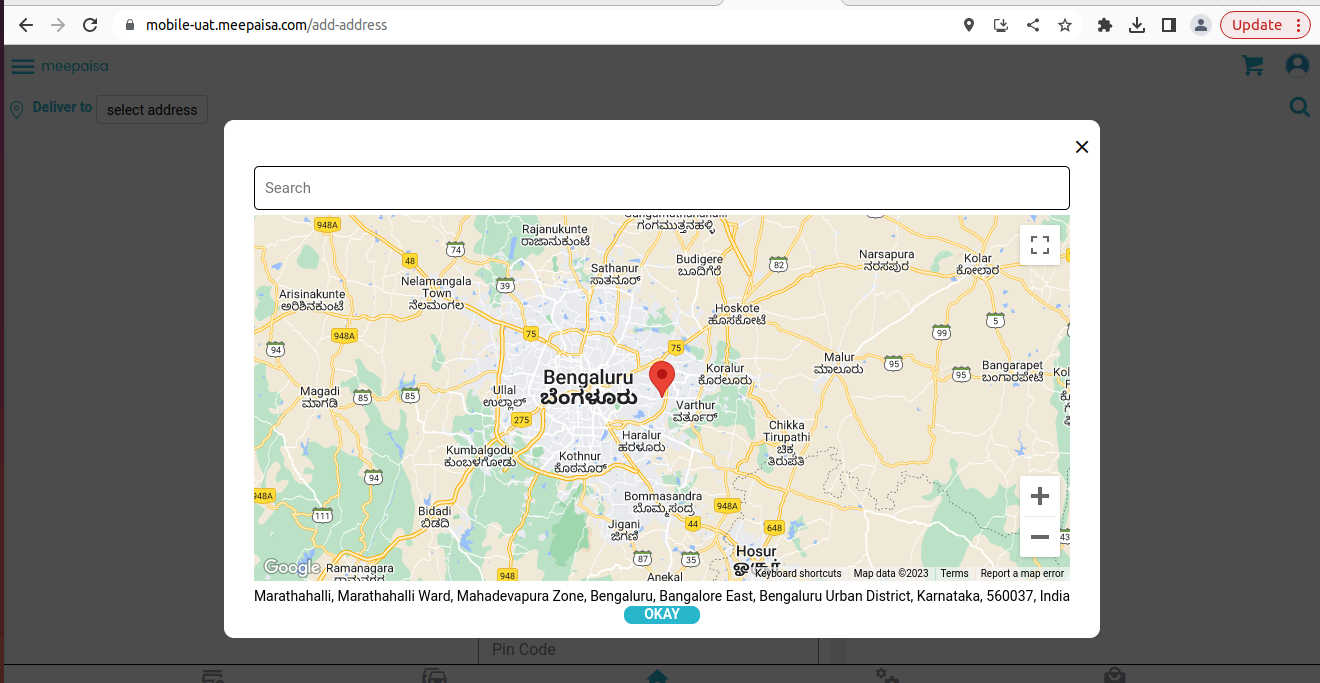Click Magadi on the map
The image size is (1320, 683).
click(x=320, y=397)
